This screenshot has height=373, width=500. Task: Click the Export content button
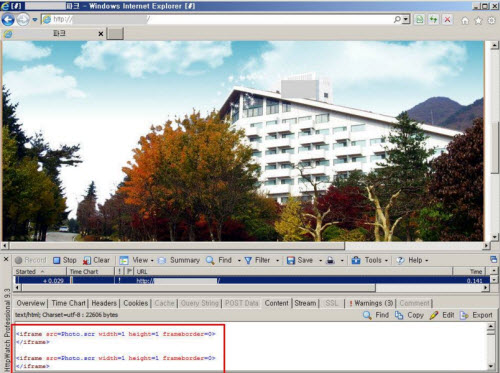coord(476,315)
